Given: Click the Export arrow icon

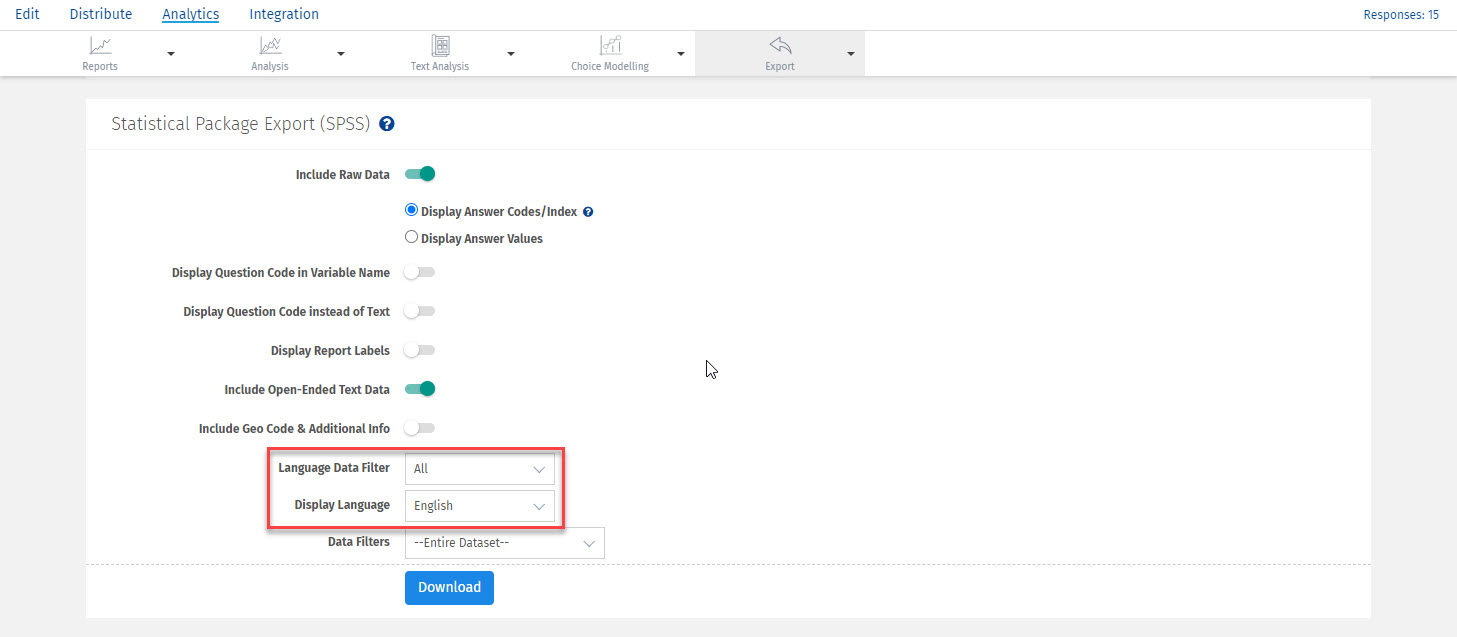Looking at the screenshot, I should (780, 46).
